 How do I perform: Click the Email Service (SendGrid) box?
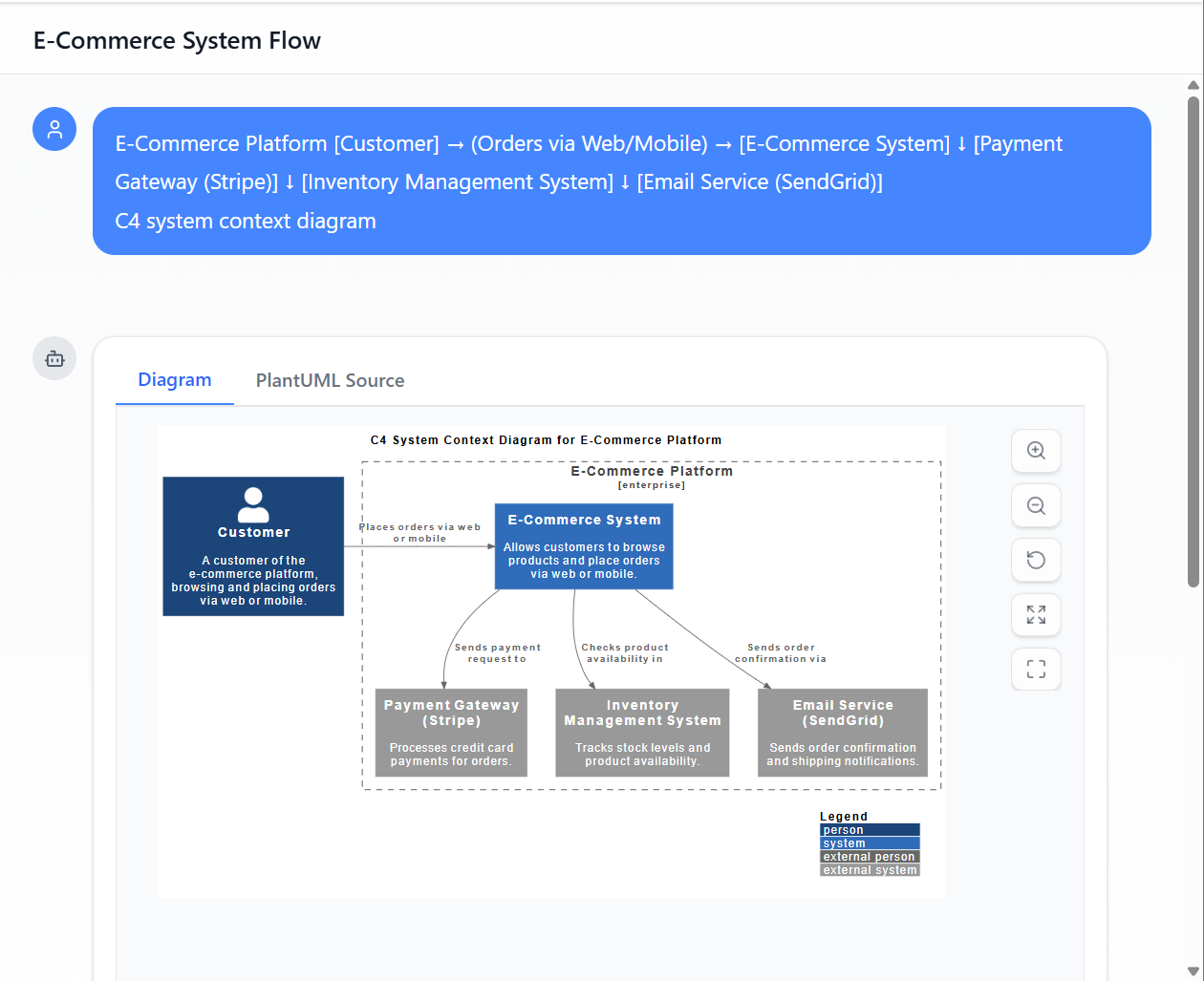(842, 733)
